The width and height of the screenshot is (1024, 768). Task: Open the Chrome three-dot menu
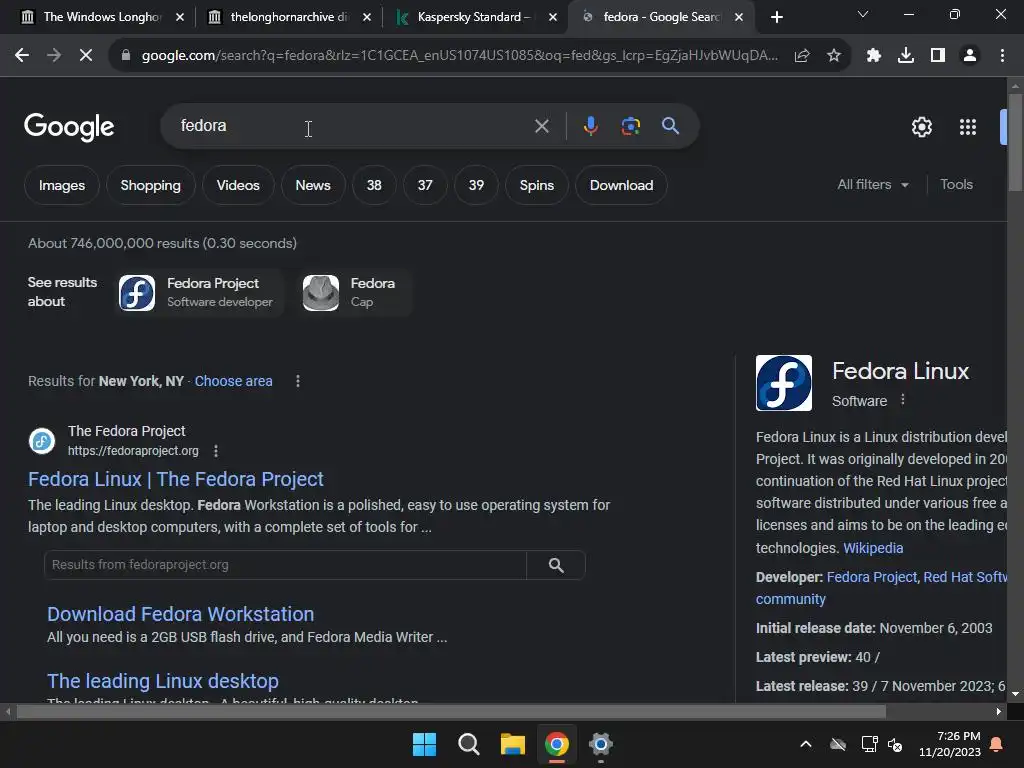[1002, 56]
